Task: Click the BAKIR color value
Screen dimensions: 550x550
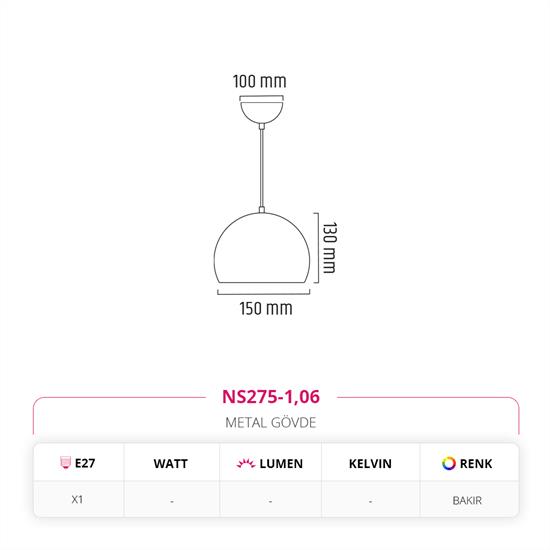Action: (x=467, y=501)
